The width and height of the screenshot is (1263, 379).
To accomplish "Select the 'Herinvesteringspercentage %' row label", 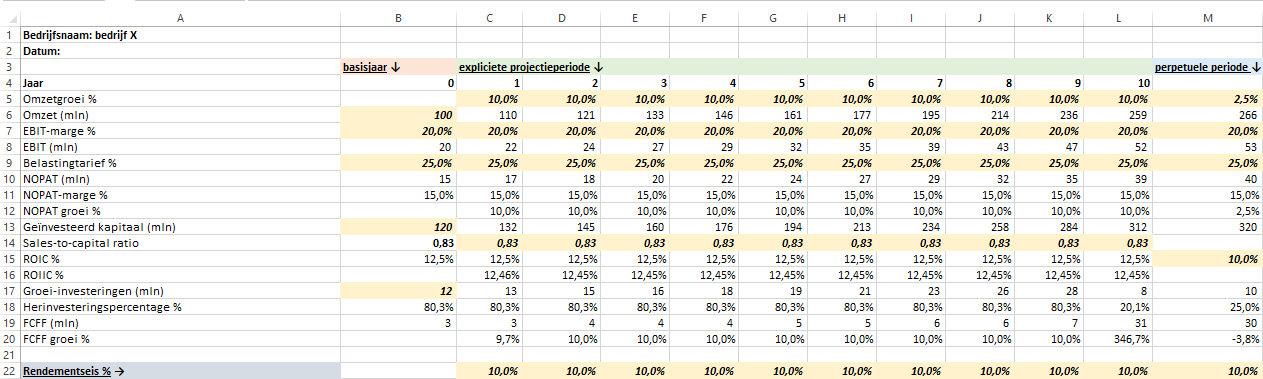I will (x=180, y=307).
